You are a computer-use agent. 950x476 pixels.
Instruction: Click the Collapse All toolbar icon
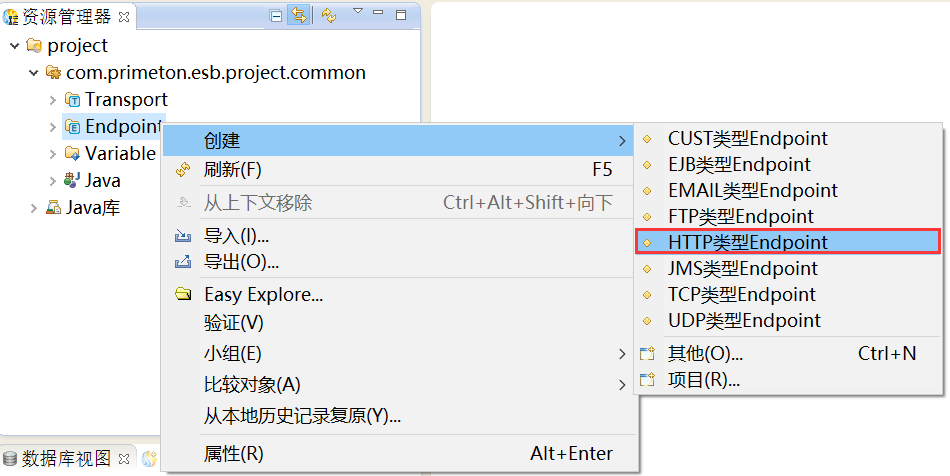point(277,15)
